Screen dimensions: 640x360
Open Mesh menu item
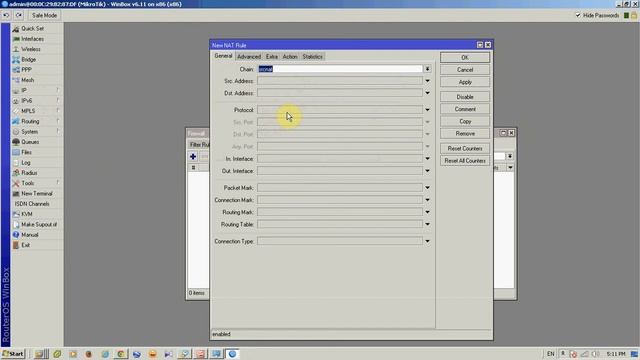[x=27, y=80]
